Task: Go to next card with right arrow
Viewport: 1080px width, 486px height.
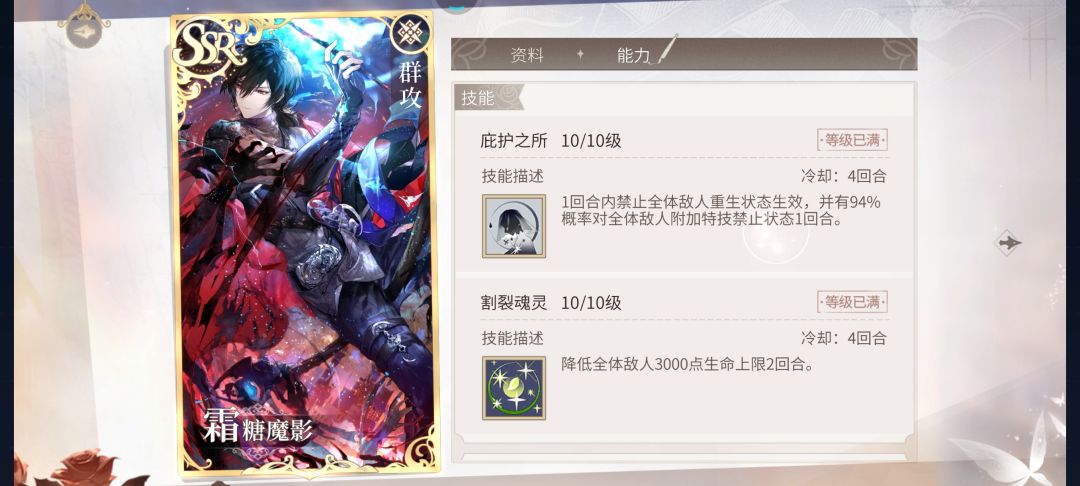Action: (1008, 242)
